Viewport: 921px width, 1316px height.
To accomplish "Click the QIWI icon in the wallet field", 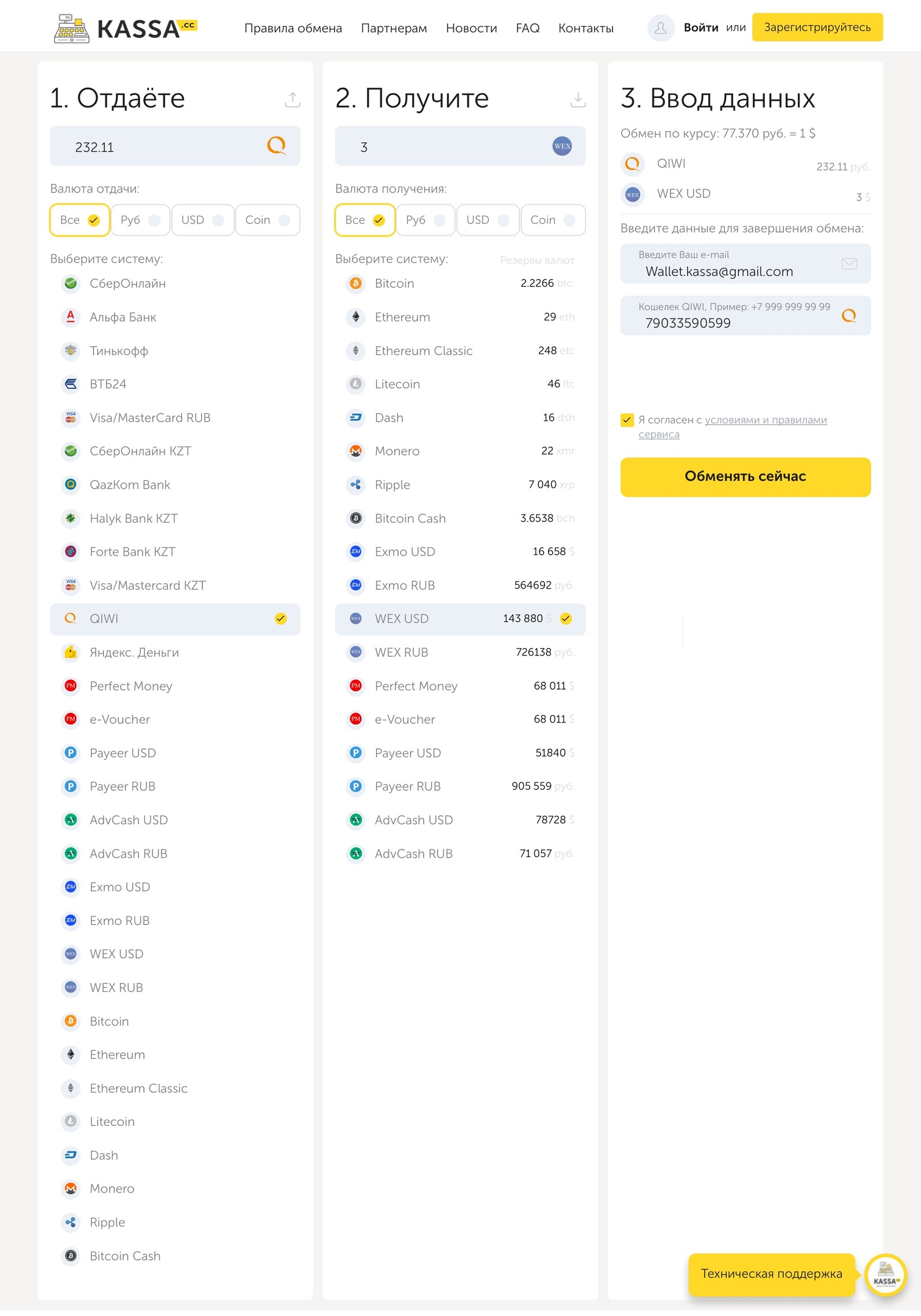I will point(849,316).
